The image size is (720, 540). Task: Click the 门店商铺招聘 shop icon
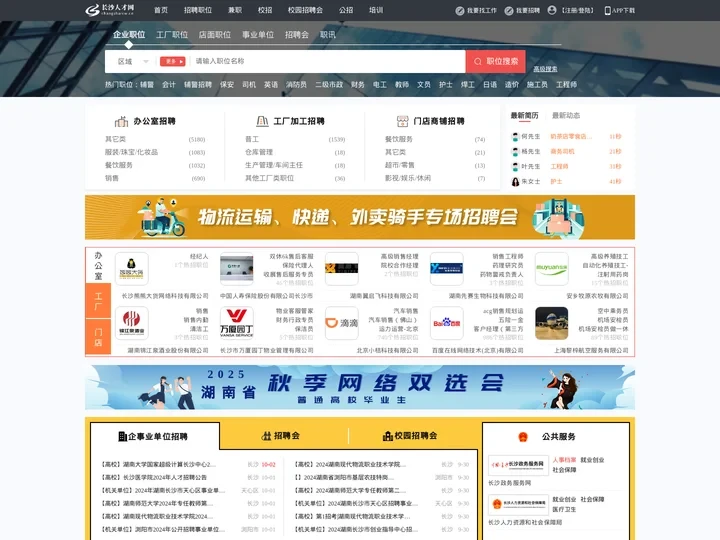pyautogui.click(x=402, y=121)
